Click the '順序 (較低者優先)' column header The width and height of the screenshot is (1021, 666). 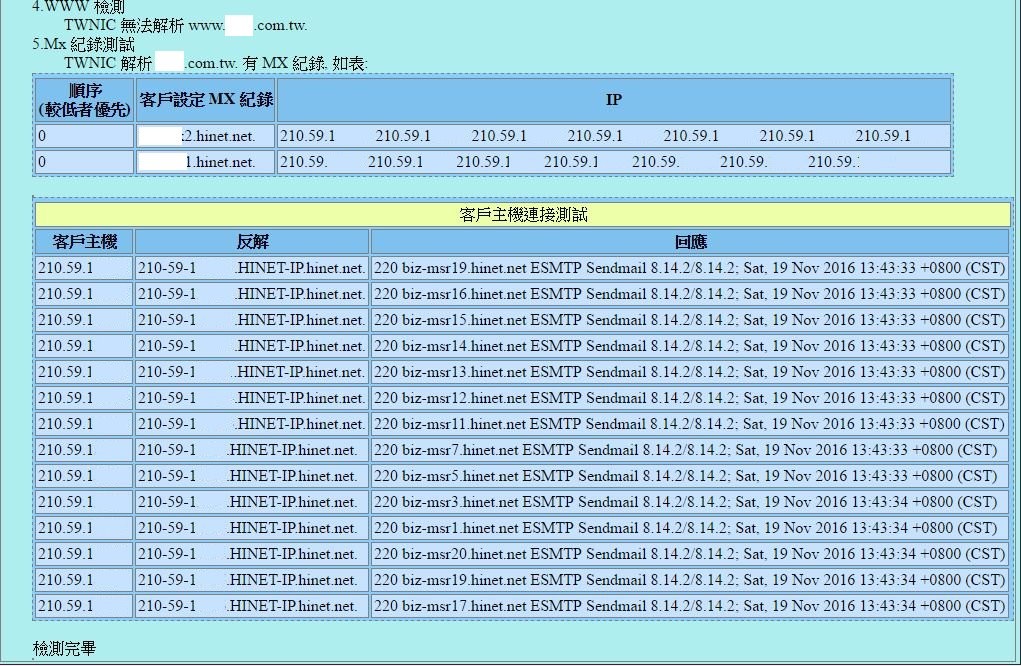pos(85,100)
